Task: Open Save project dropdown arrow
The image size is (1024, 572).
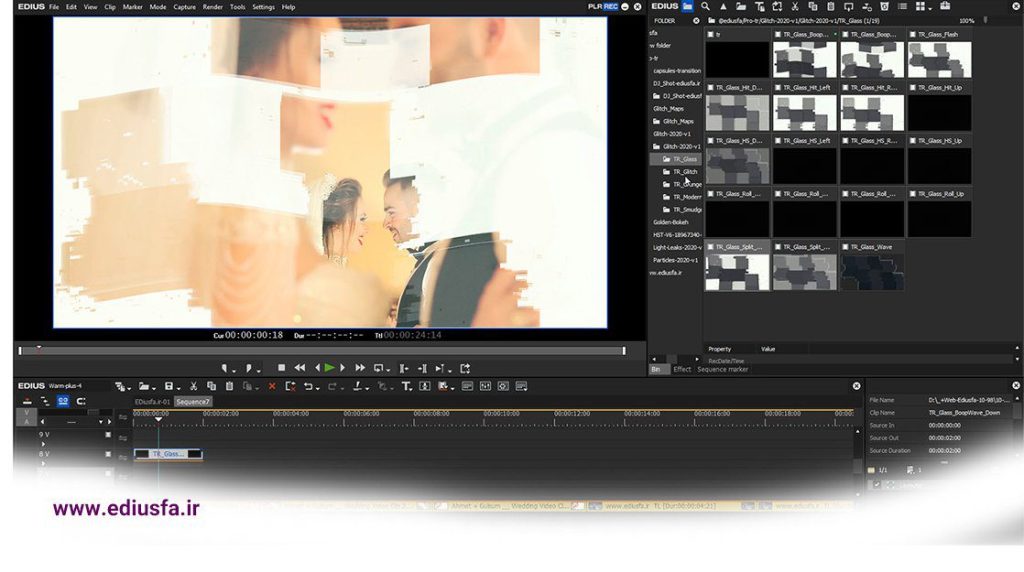Action: 178,389
